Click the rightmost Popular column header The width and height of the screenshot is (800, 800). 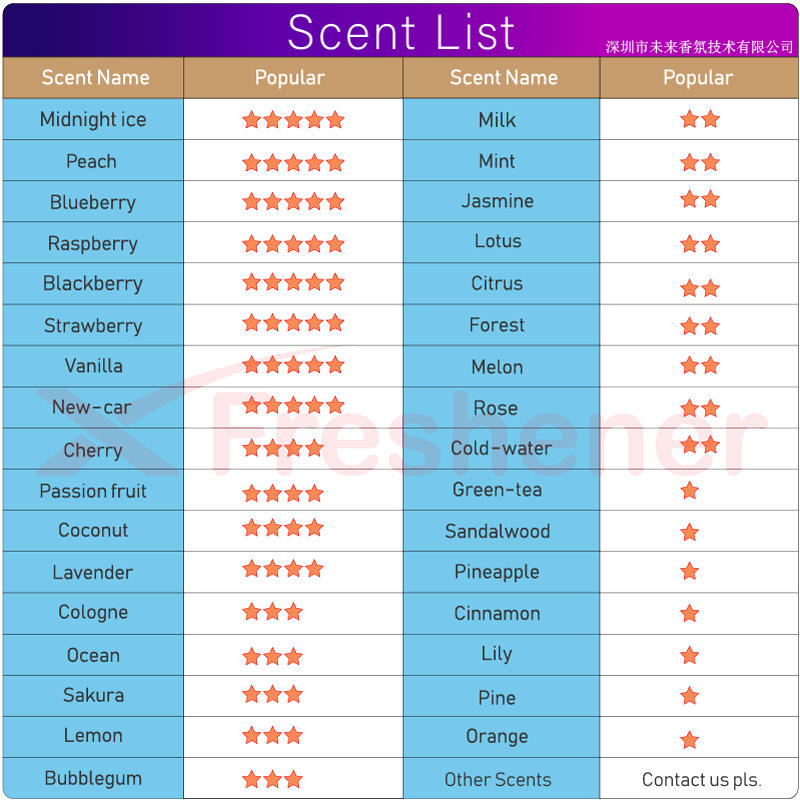pos(699,78)
